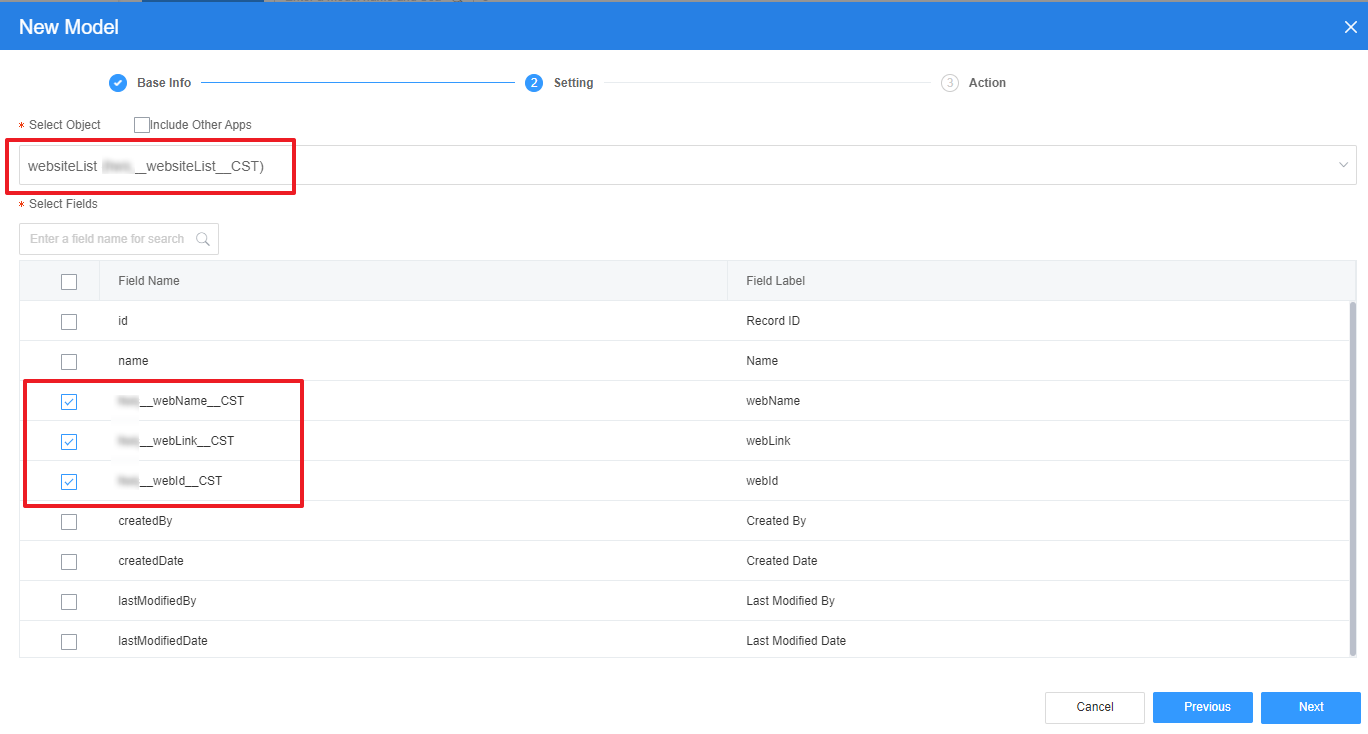Uncheck the webLink__CST field checkbox
The width and height of the screenshot is (1368, 734).
69,442
